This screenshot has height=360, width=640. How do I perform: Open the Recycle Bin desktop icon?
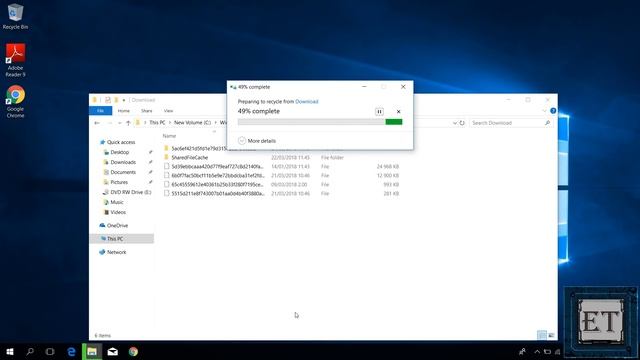click(x=16, y=16)
